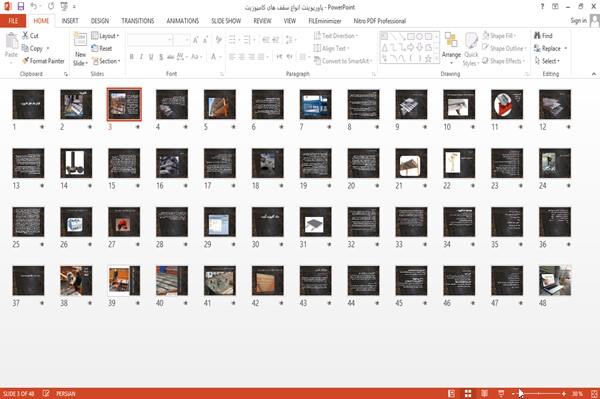Switch to the TRANSITIONS tab
The image size is (600, 399).
point(138,21)
